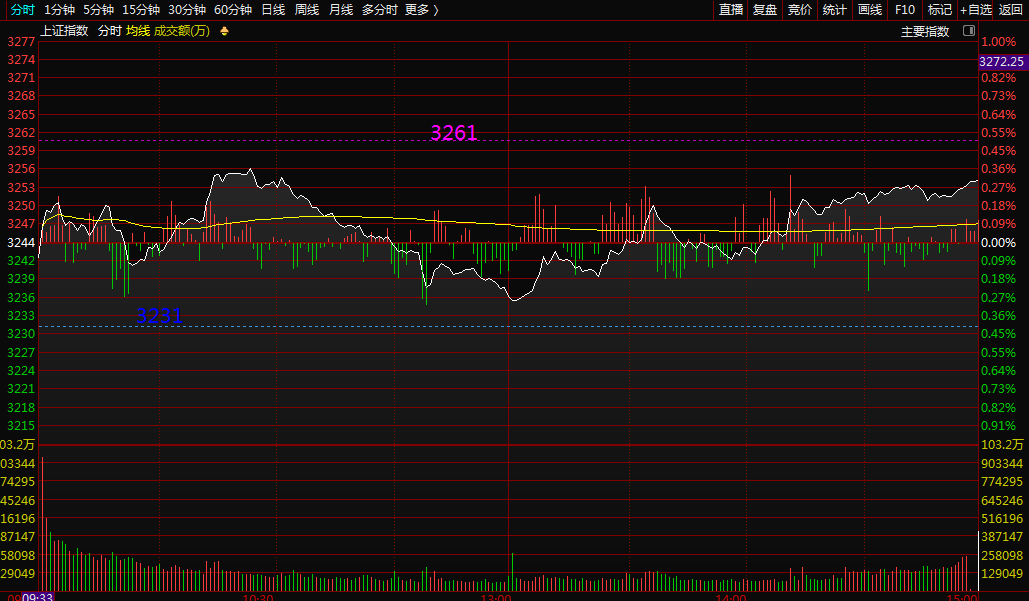Click the yellow up-down arrow after 成交额(万)
Screen dimensions: 1029x601
pyautogui.click(x=223, y=31)
